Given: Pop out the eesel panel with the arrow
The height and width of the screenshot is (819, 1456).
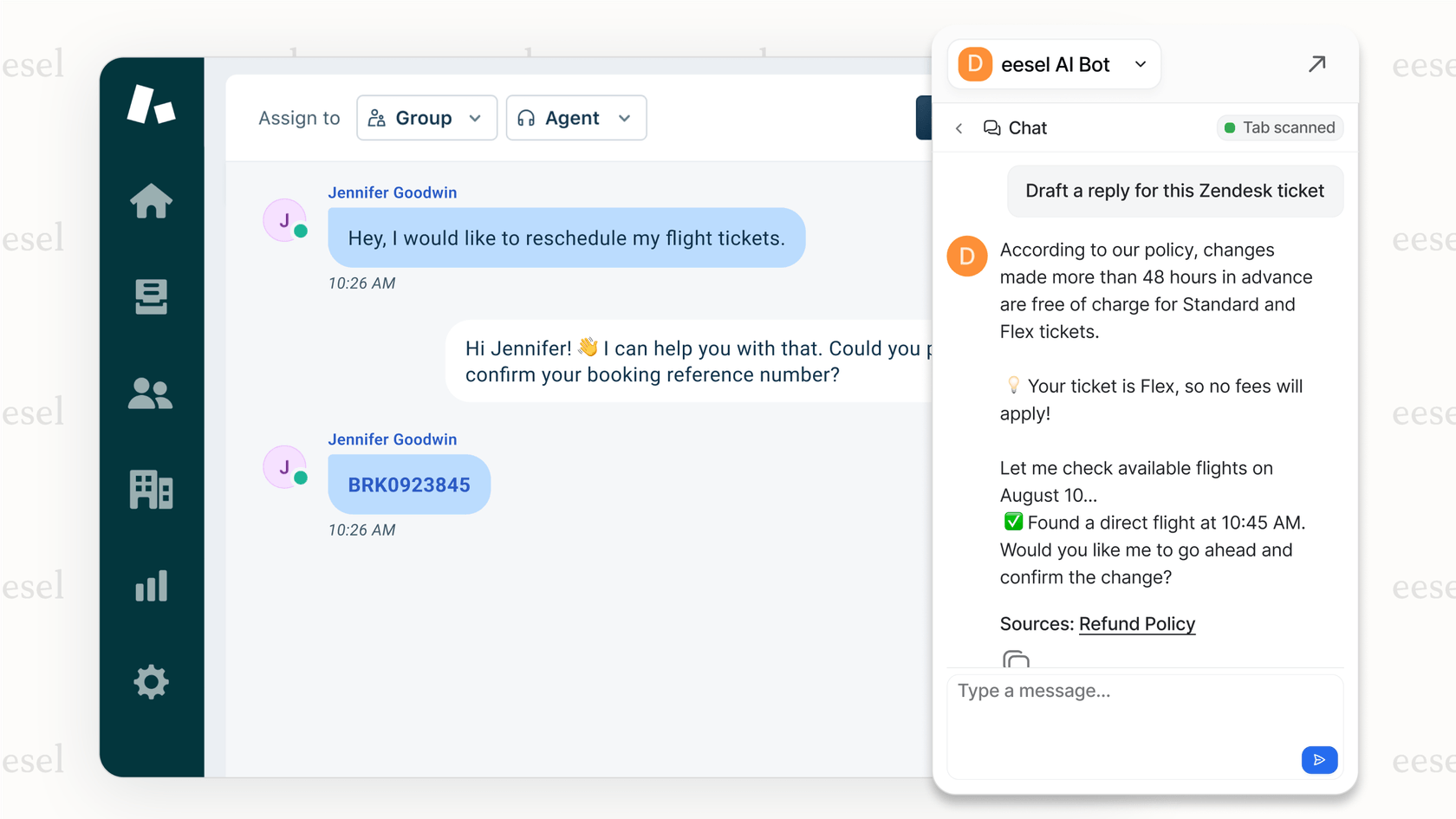Looking at the screenshot, I should click(1317, 64).
